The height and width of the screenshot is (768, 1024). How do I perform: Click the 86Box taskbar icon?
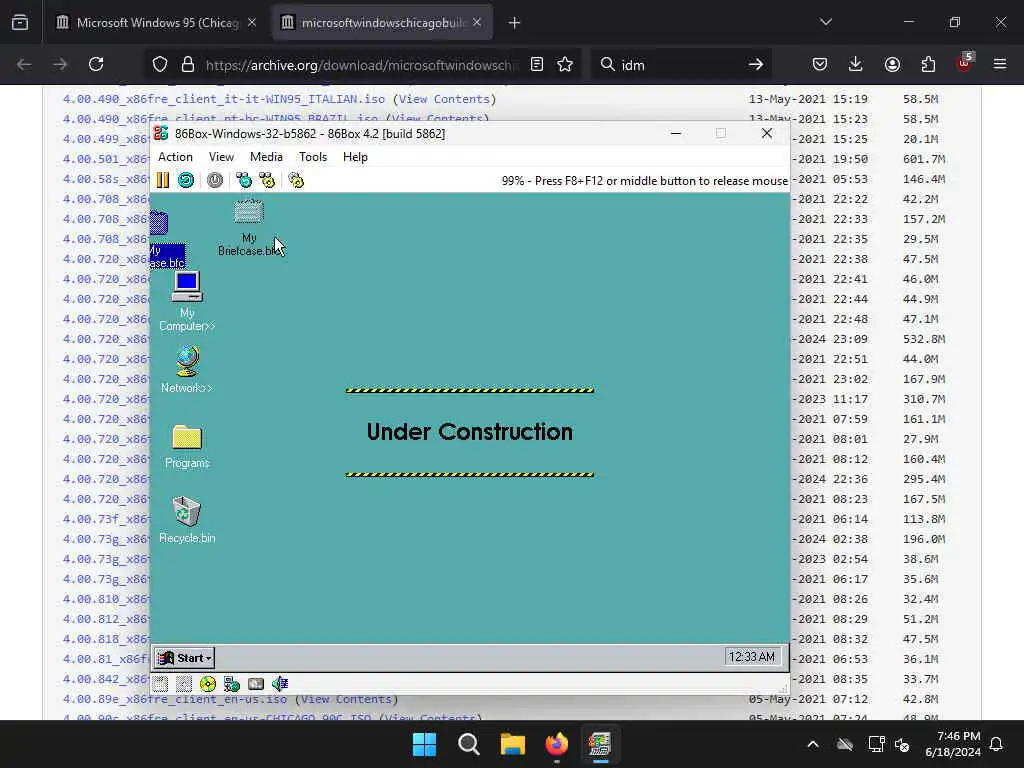tap(600, 744)
